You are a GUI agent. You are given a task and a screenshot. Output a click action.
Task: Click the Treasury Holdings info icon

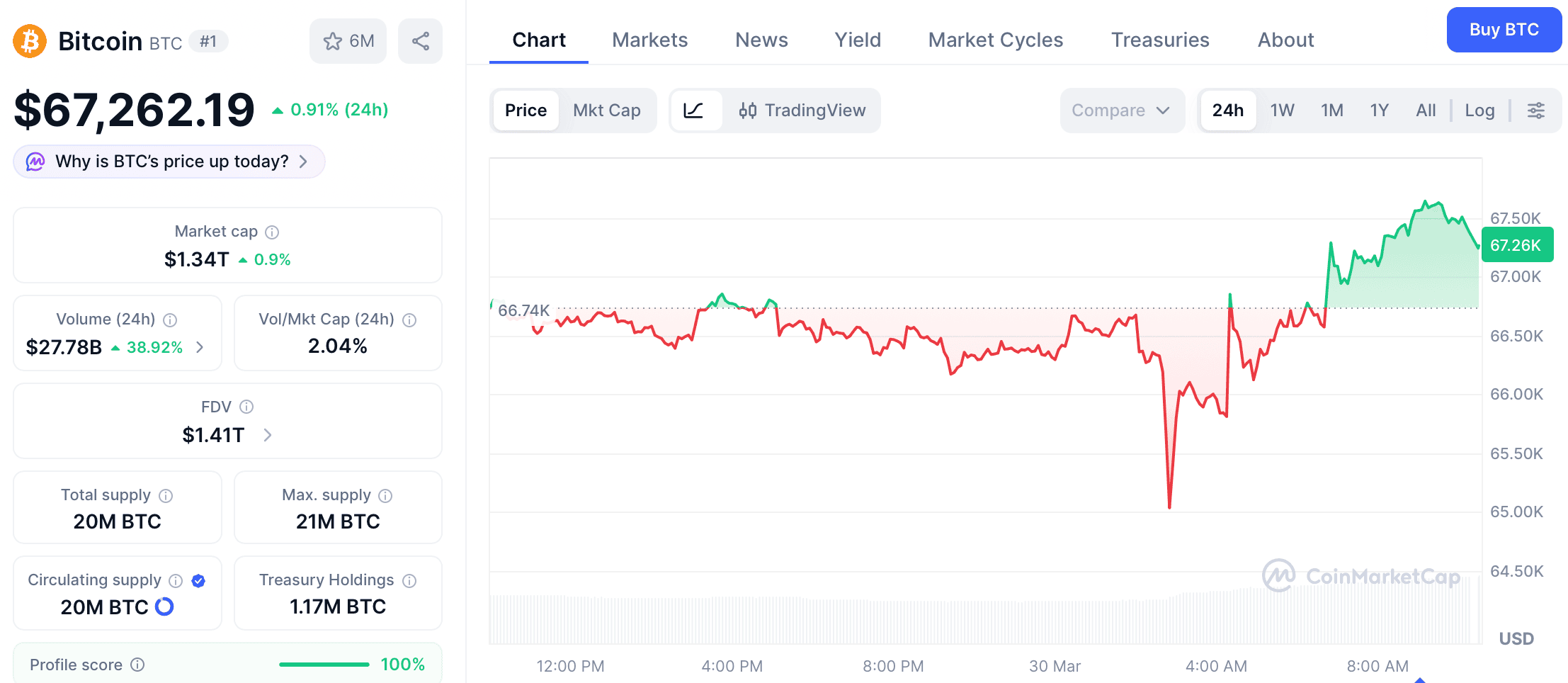[409, 580]
